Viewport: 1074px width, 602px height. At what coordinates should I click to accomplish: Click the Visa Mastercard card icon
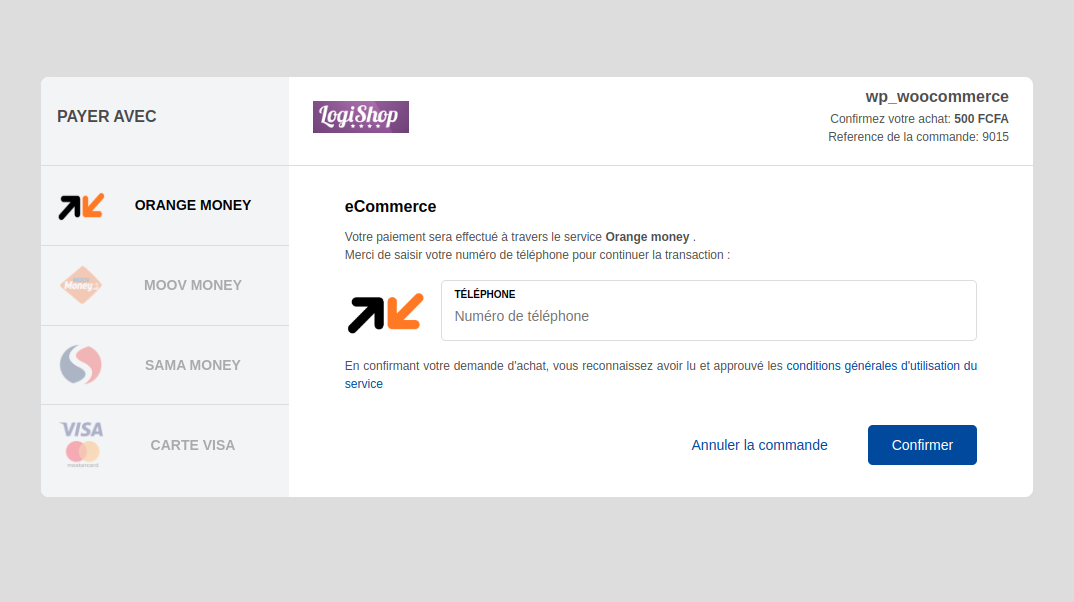click(80, 444)
